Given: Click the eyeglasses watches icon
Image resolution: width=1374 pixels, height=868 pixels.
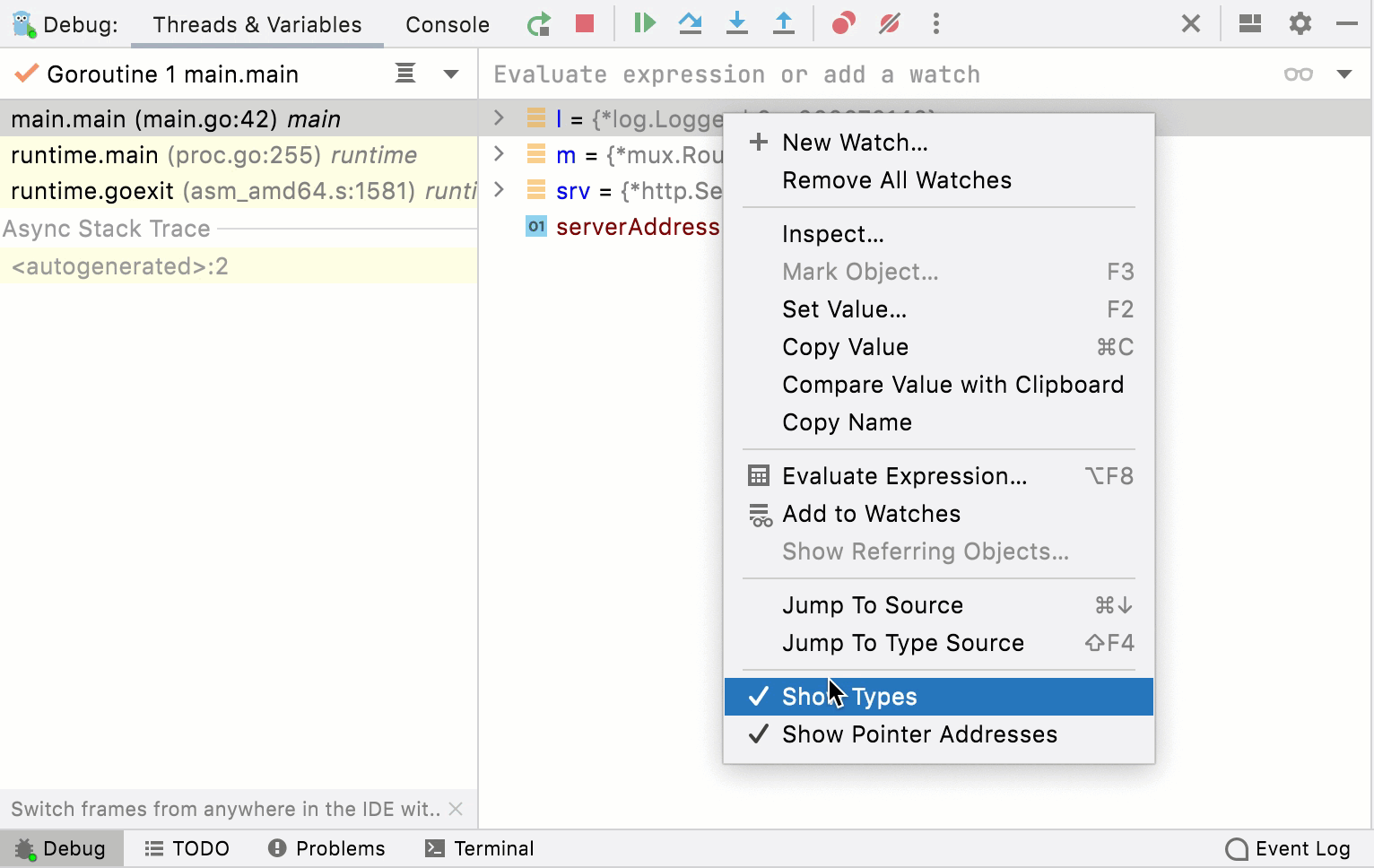Looking at the screenshot, I should pyautogui.click(x=1297, y=74).
